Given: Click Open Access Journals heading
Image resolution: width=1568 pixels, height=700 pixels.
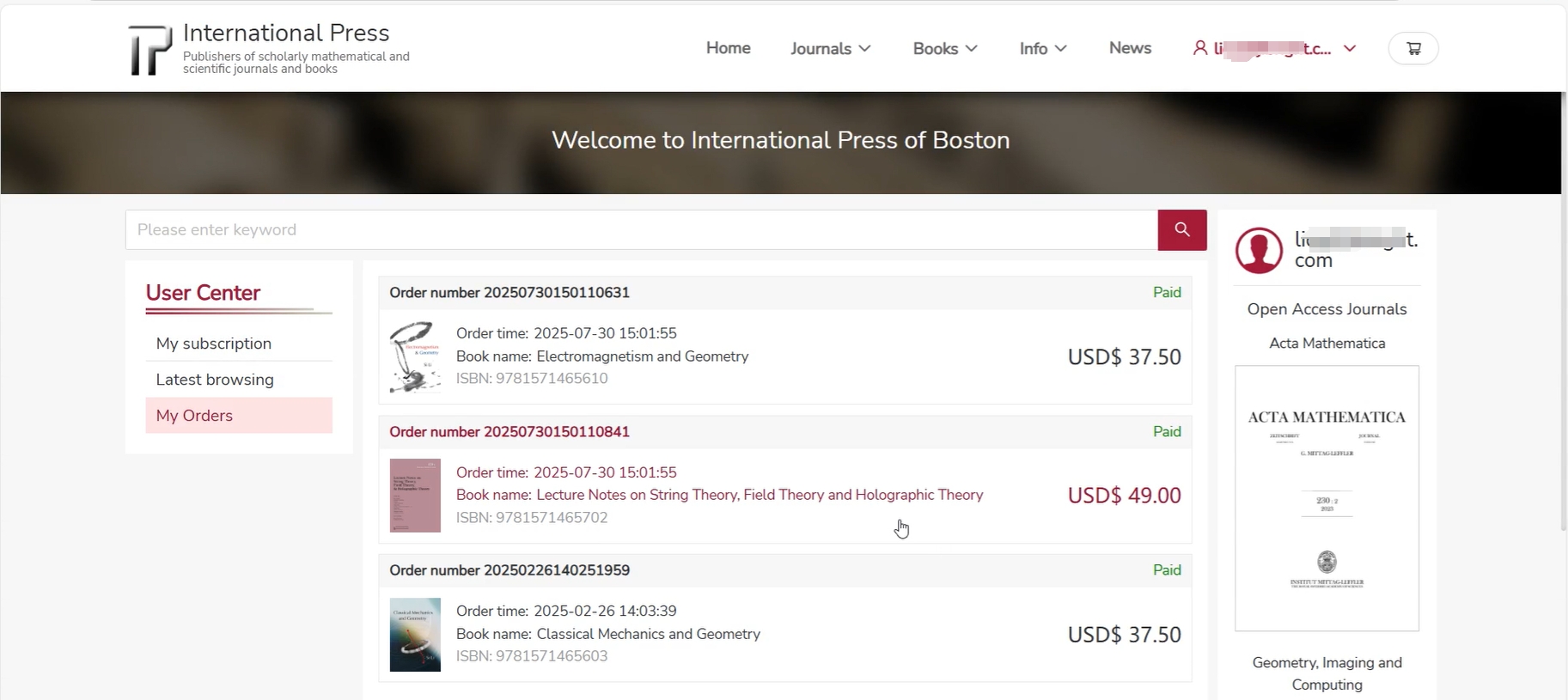Looking at the screenshot, I should pos(1327,309).
